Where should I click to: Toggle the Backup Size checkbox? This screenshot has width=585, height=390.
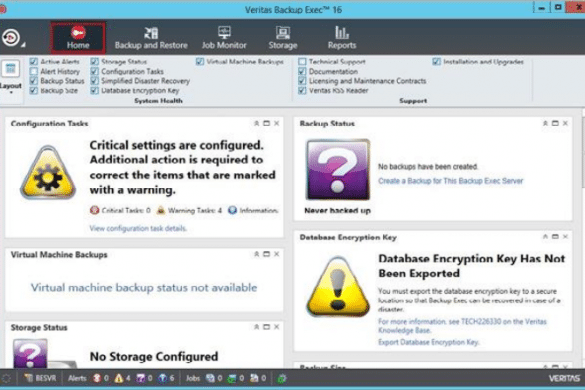tap(34, 90)
